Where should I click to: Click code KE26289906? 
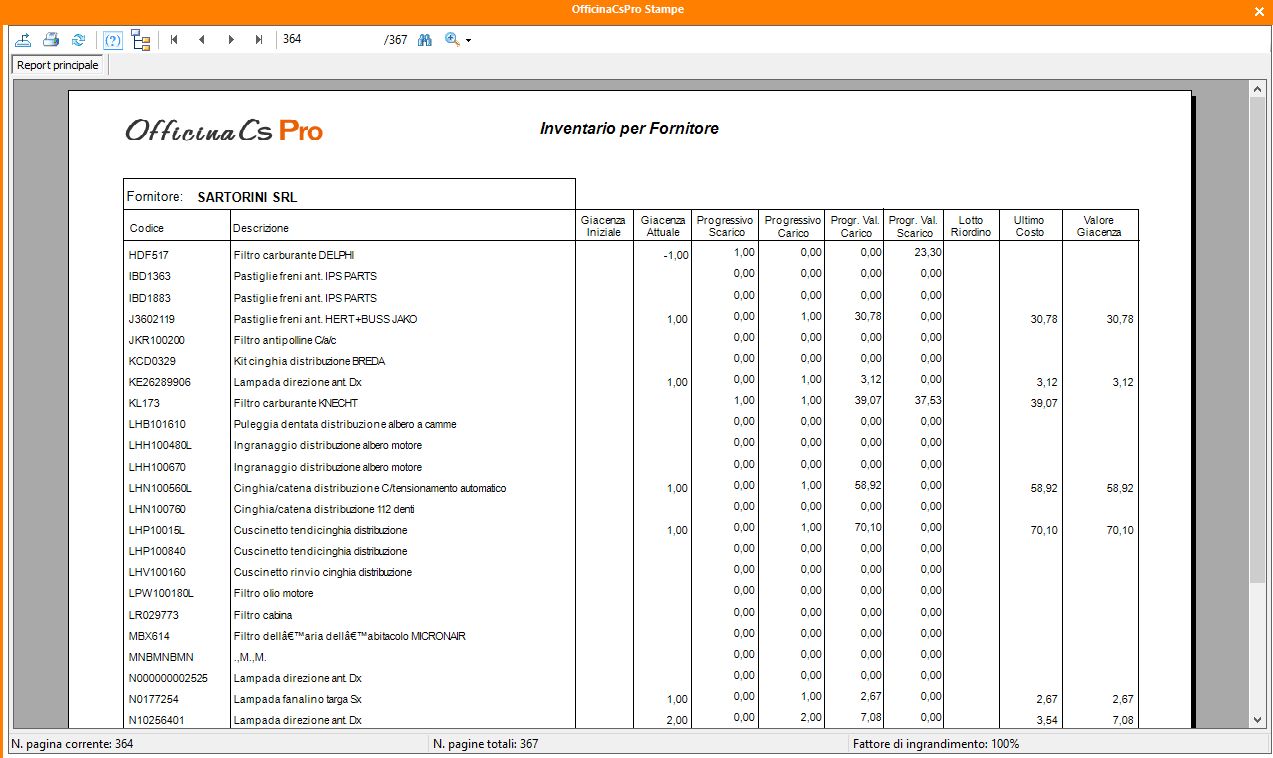[x=160, y=382]
